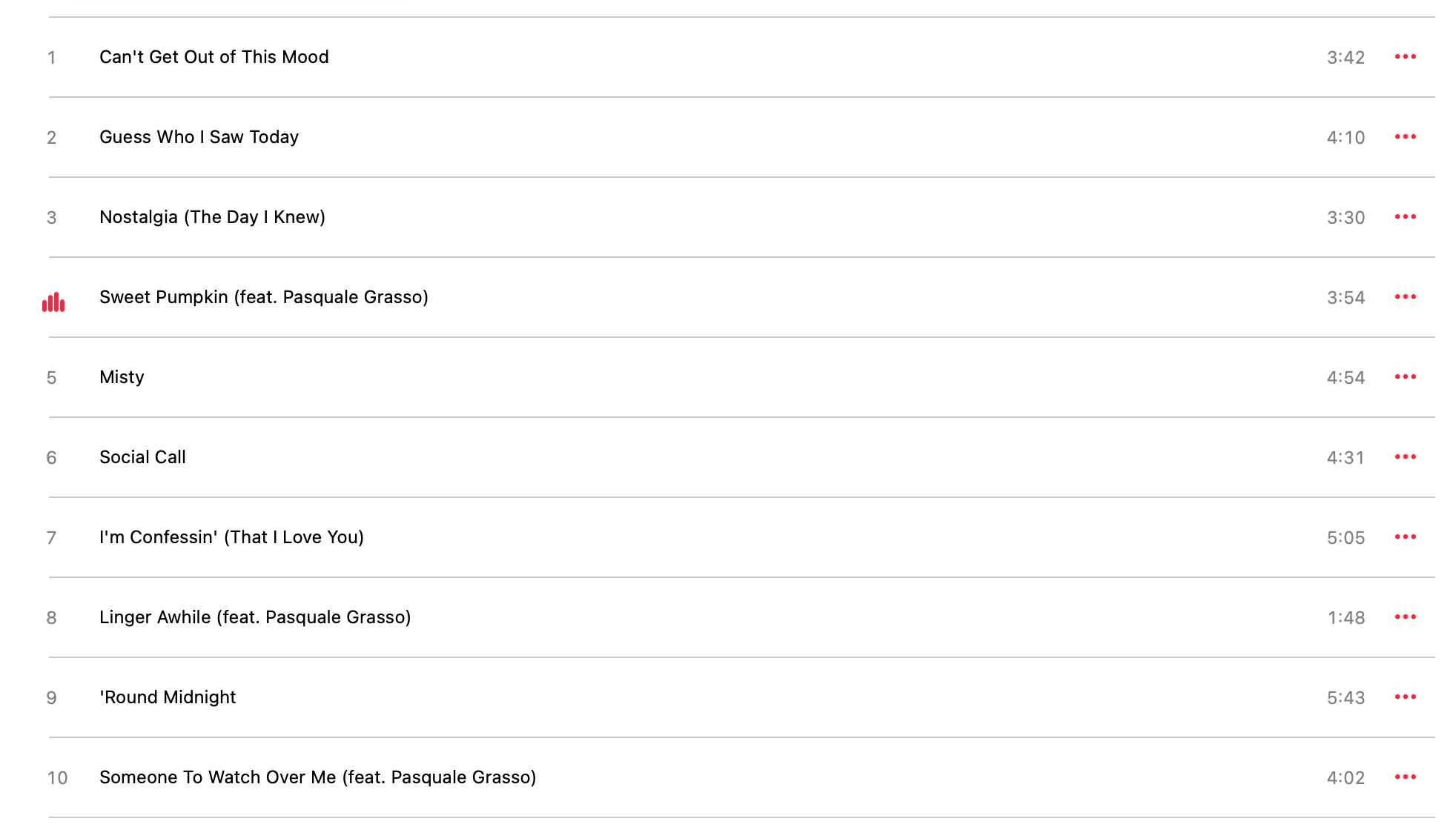Open more options for Linger Awhile
The height and width of the screenshot is (827, 1456).
(x=1405, y=617)
